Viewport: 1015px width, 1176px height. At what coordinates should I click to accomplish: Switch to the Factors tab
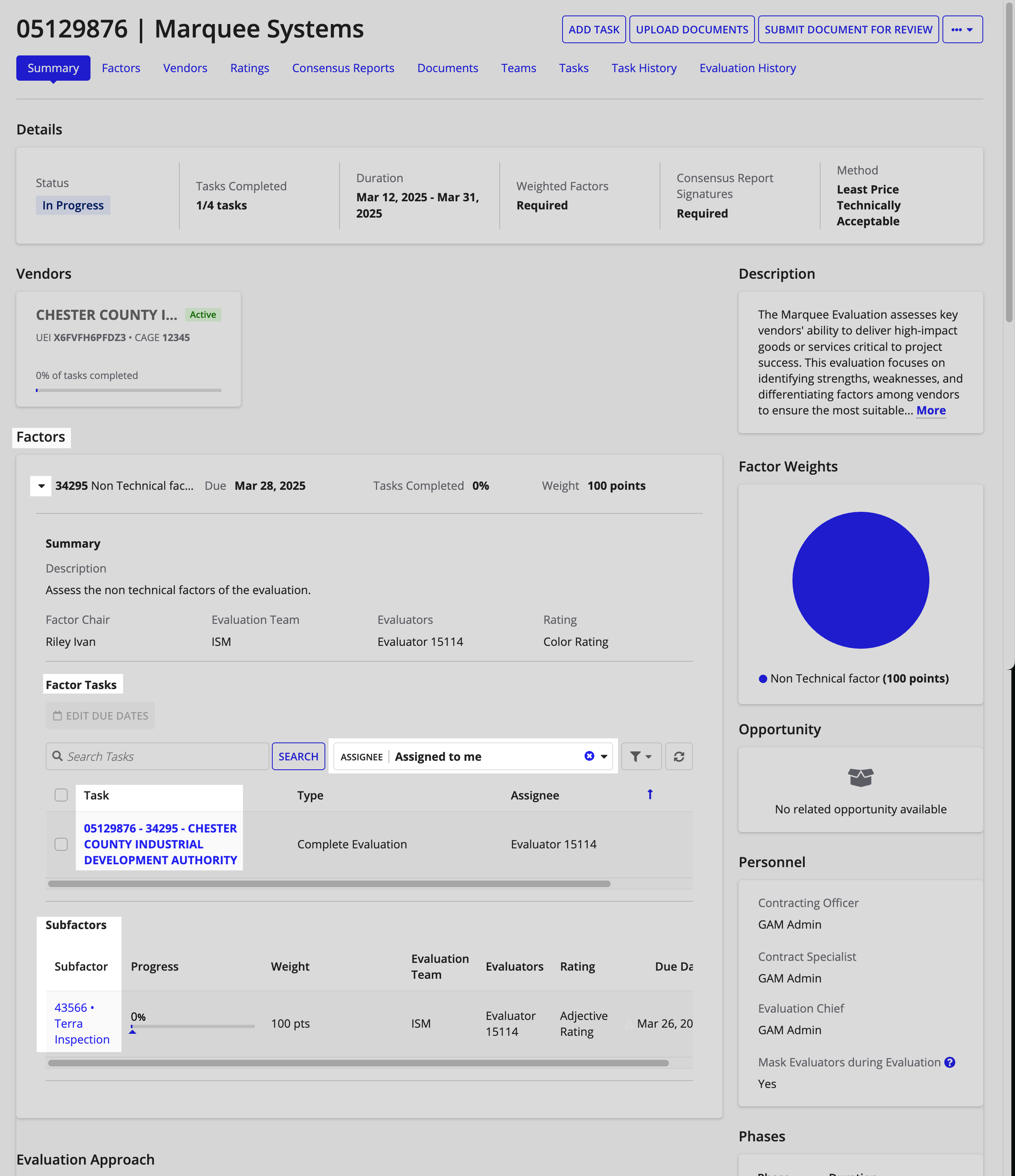click(x=121, y=68)
